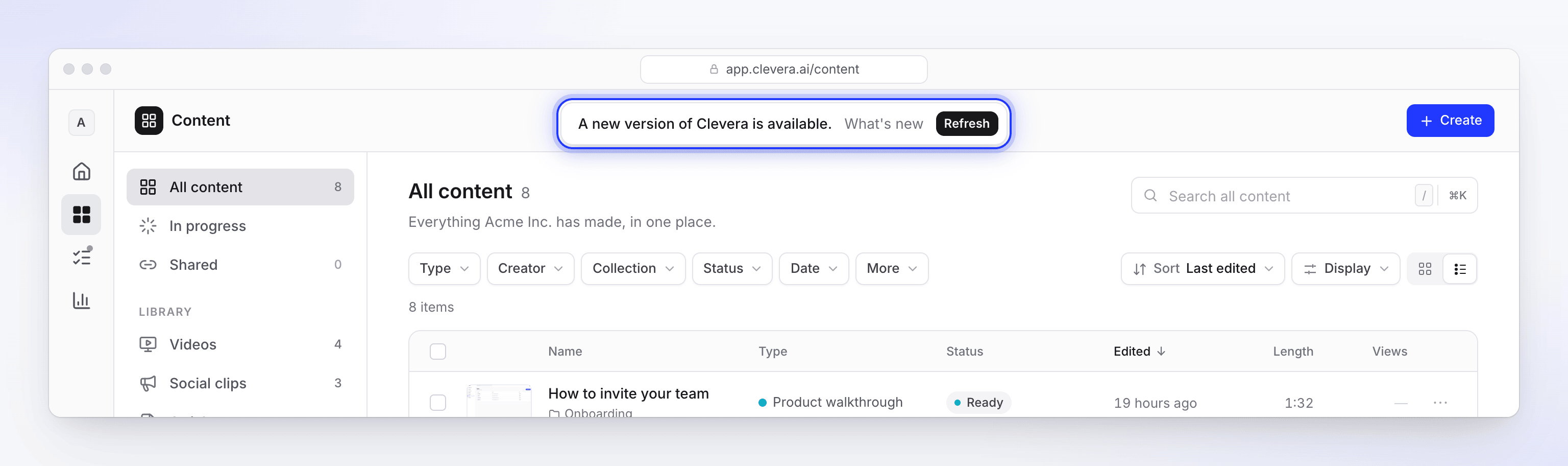Click the Ready status badge
The image size is (1568, 466).
coord(978,403)
